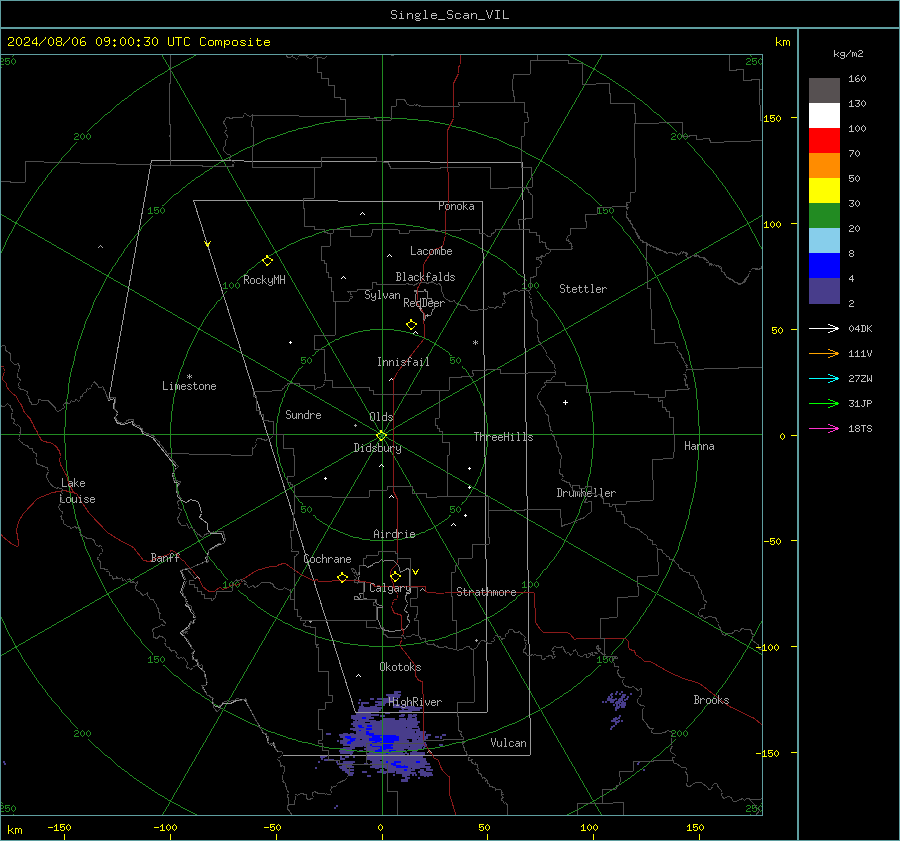Click the Single_Scan_VIL title
The image size is (900, 841).
coord(449,15)
